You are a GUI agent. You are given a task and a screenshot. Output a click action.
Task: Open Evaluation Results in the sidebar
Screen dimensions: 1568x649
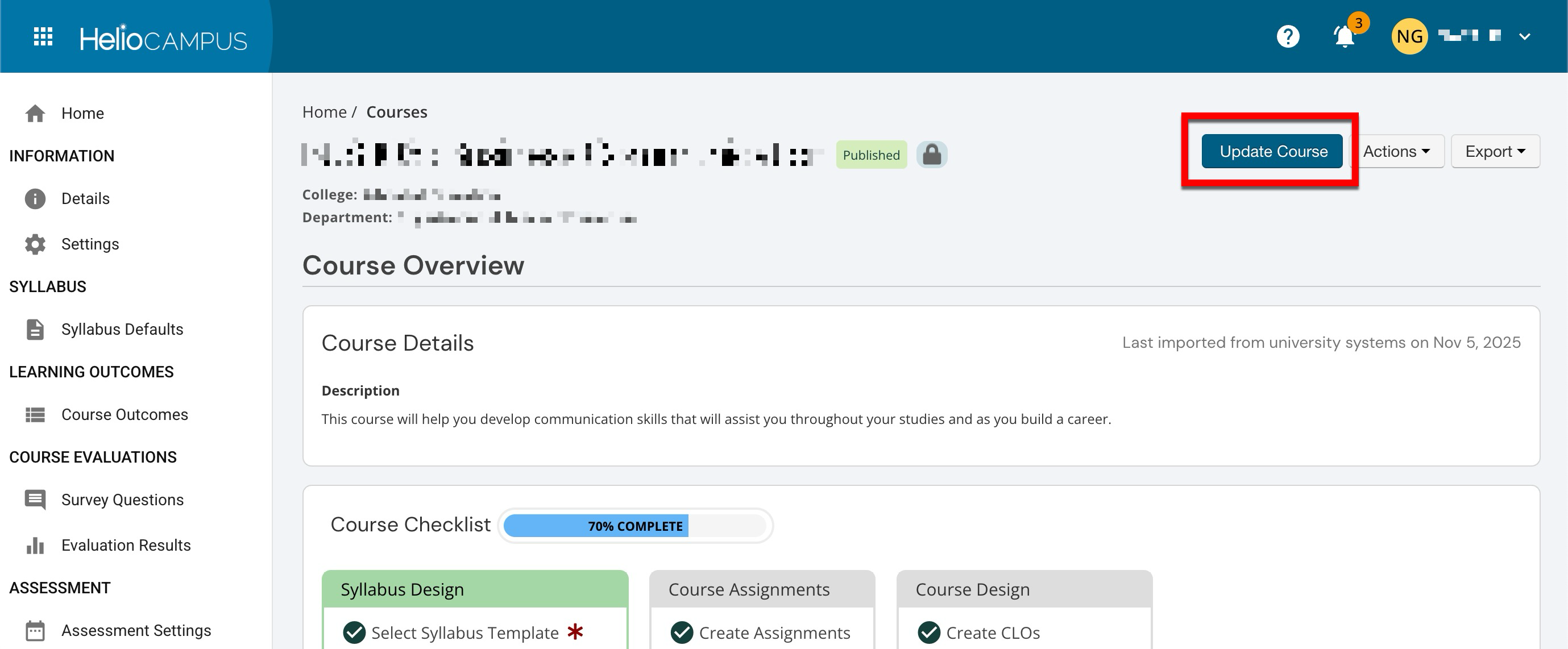click(x=126, y=545)
